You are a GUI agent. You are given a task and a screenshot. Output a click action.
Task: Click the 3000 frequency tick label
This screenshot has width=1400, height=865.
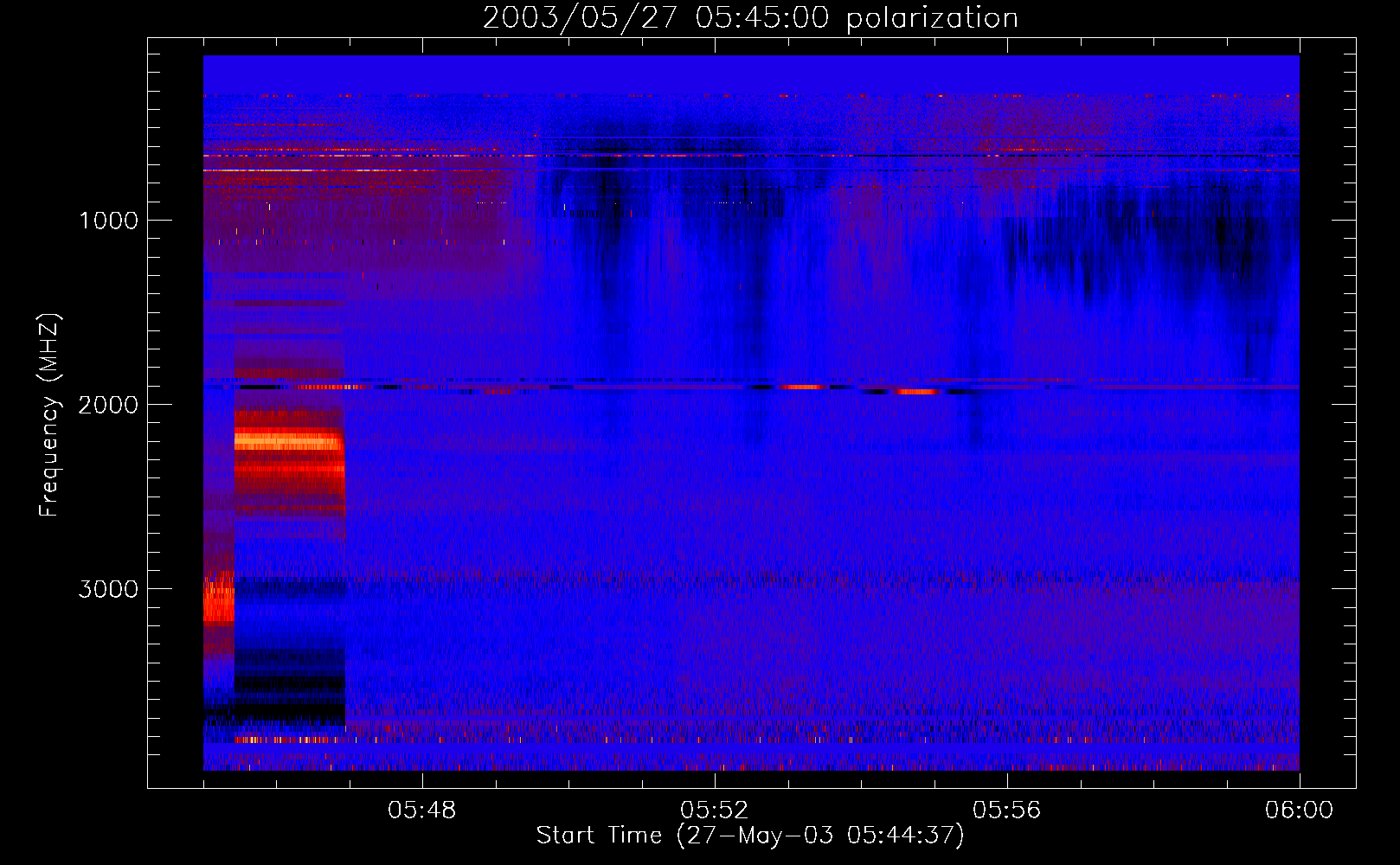click(x=109, y=589)
